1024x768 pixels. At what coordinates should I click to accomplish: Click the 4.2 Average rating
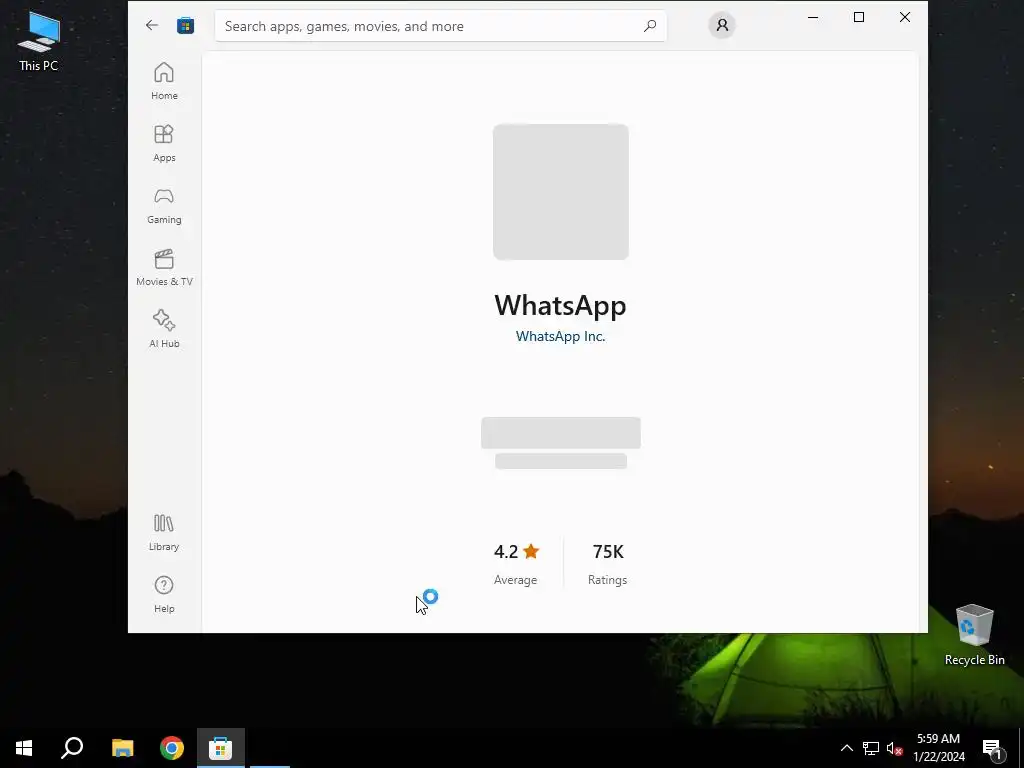click(x=516, y=564)
